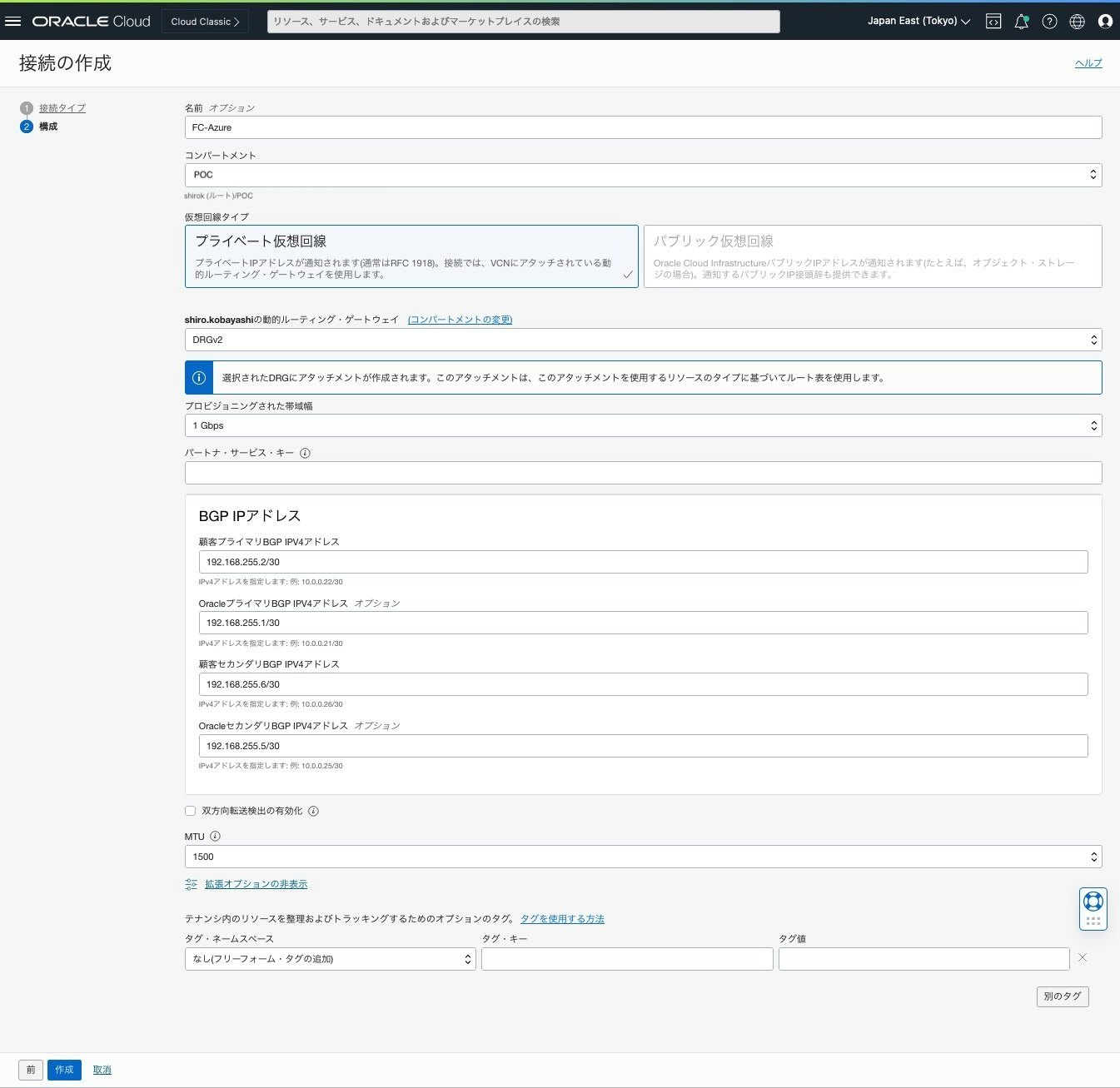
Task: Click the 別のタグ button
Action: coord(1063,996)
